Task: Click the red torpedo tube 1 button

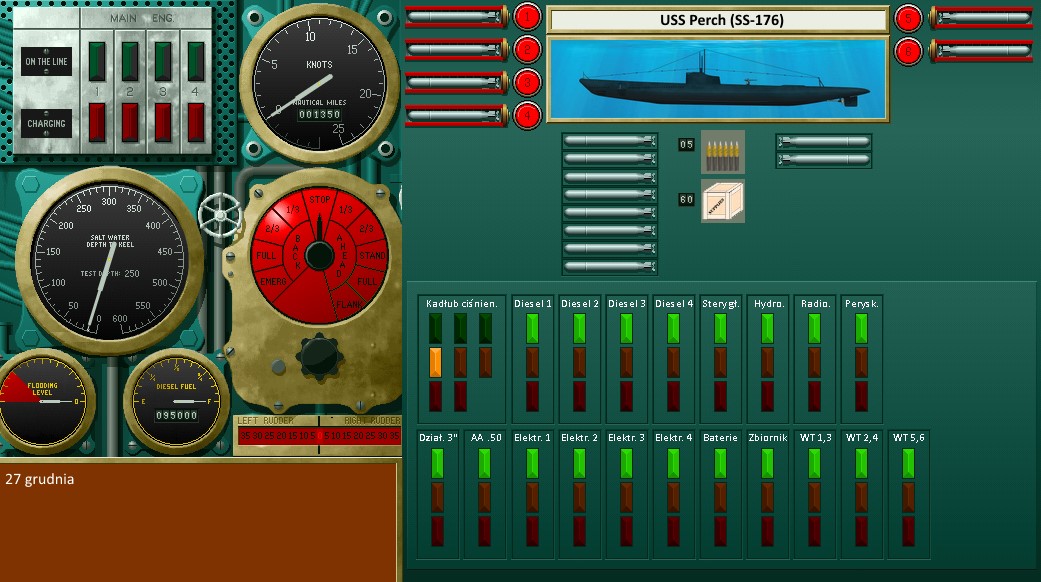Action: [x=527, y=17]
